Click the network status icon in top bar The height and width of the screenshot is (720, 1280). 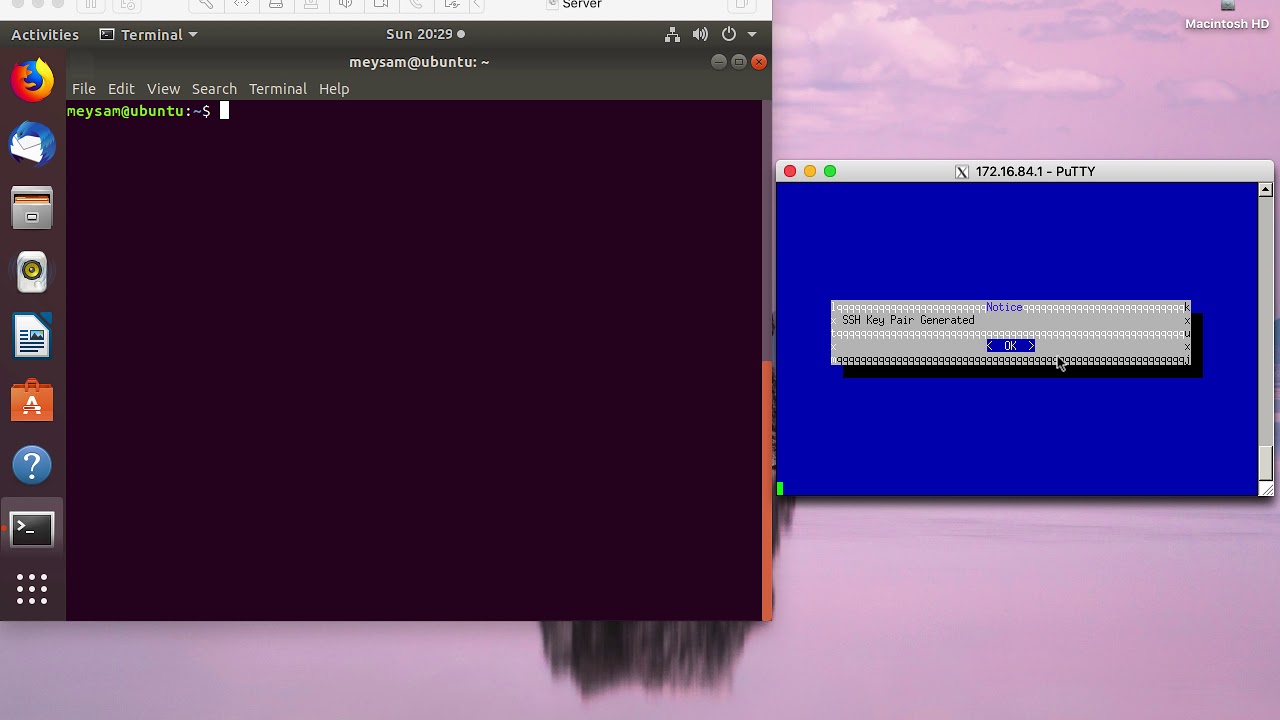[673, 34]
